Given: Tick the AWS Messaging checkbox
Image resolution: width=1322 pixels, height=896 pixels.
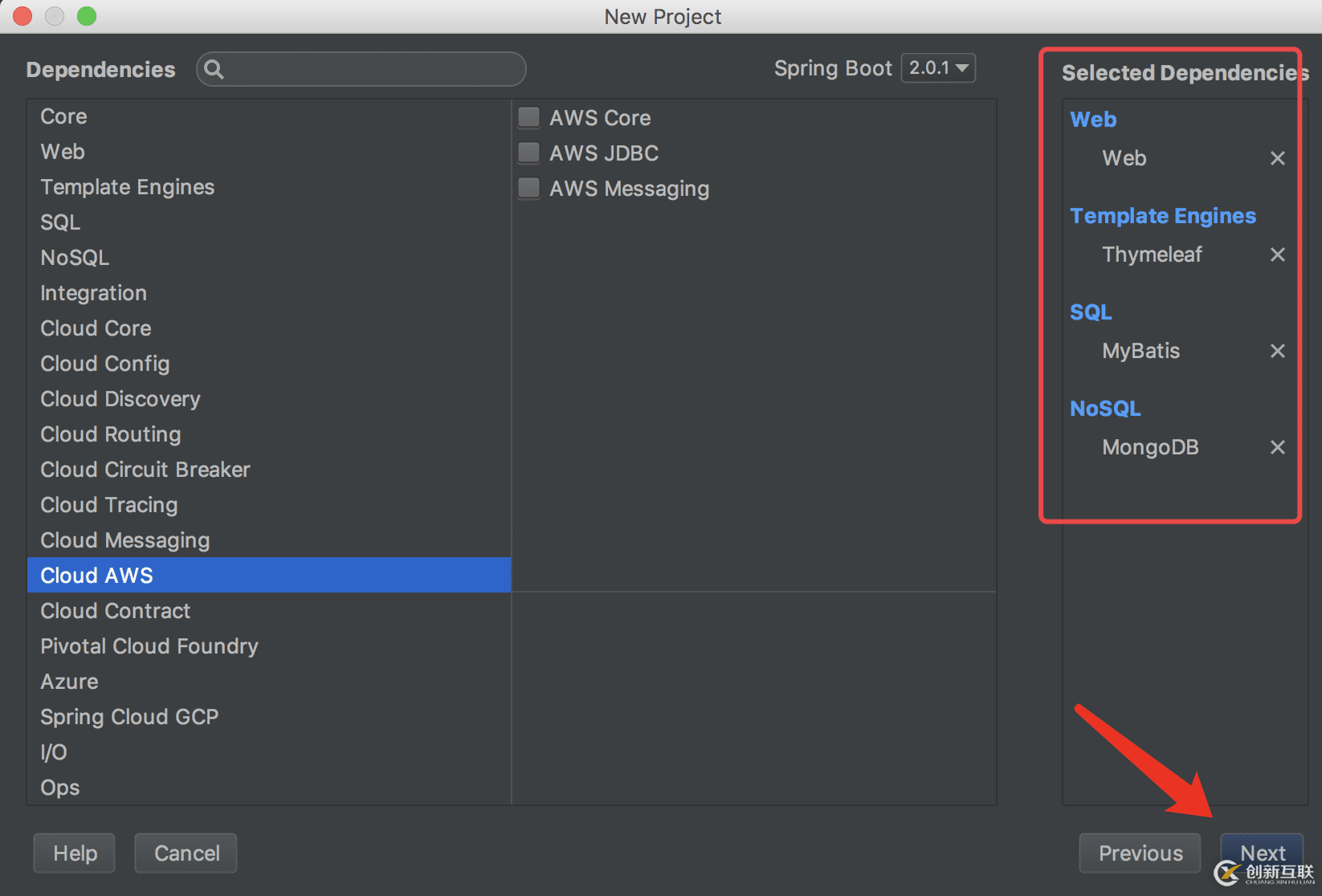Looking at the screenshot, I should [528, 188].
